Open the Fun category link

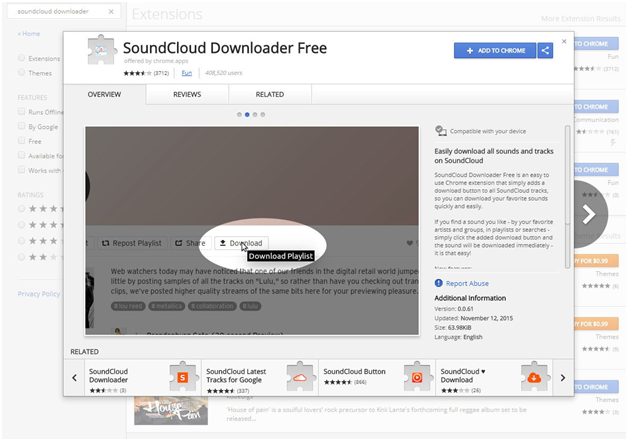tap(187, 73)
